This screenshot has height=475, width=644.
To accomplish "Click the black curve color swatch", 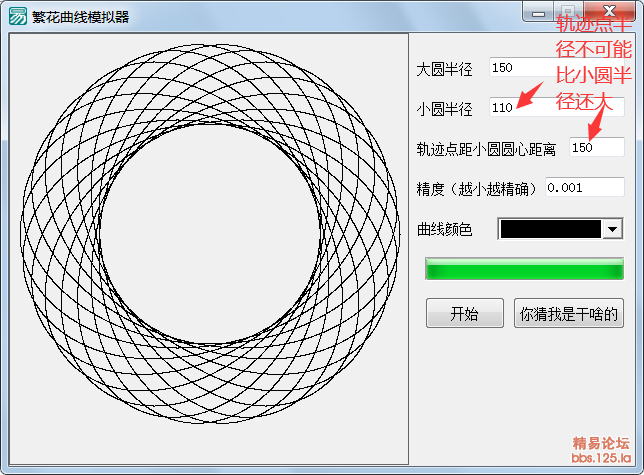I will [x=550, y=229].
